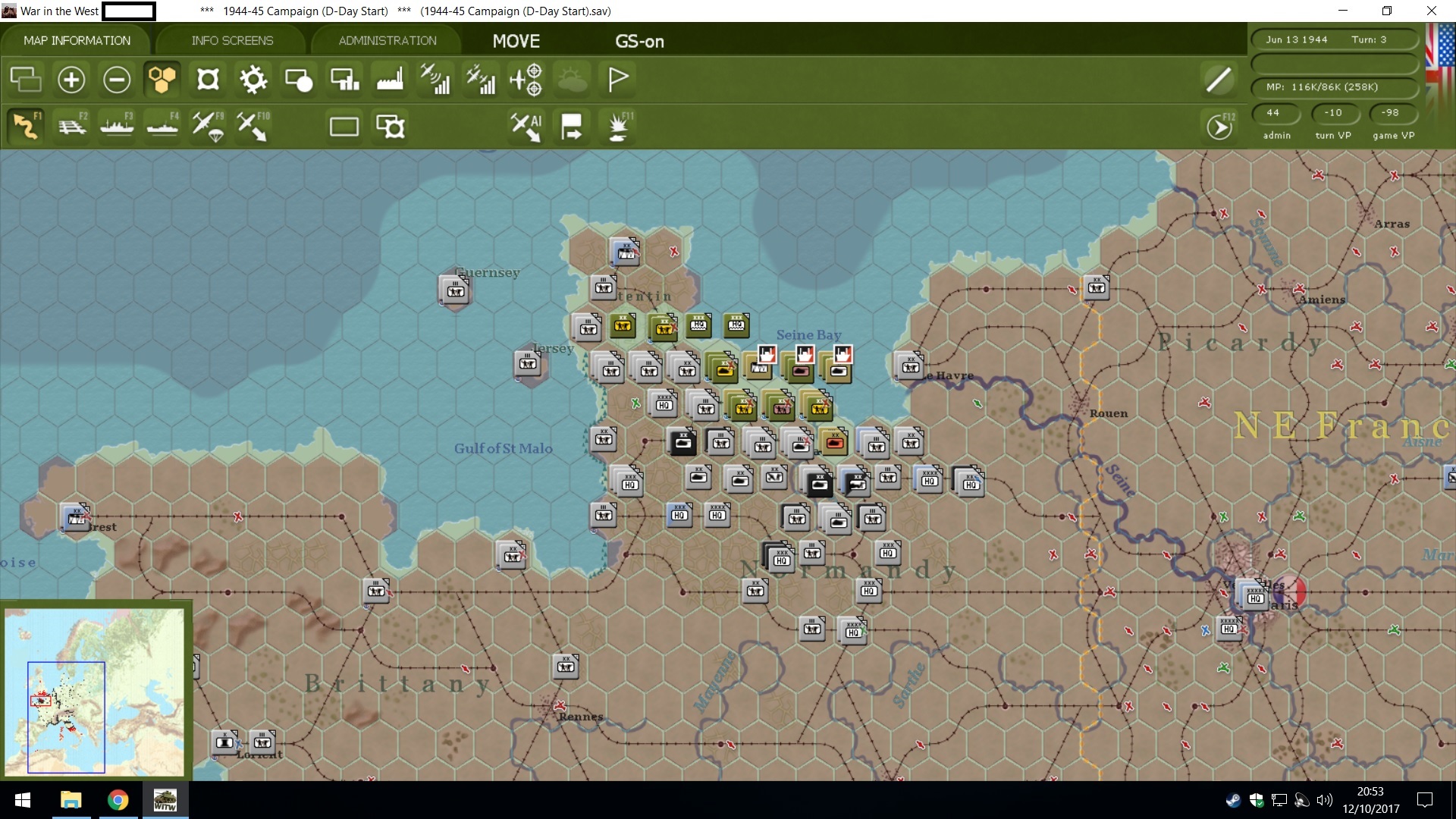Select the unit on Jersey island
Image resolution: width=1456 pixels, height=819 pixels.
pyautogui.click(x=528, y=363)
